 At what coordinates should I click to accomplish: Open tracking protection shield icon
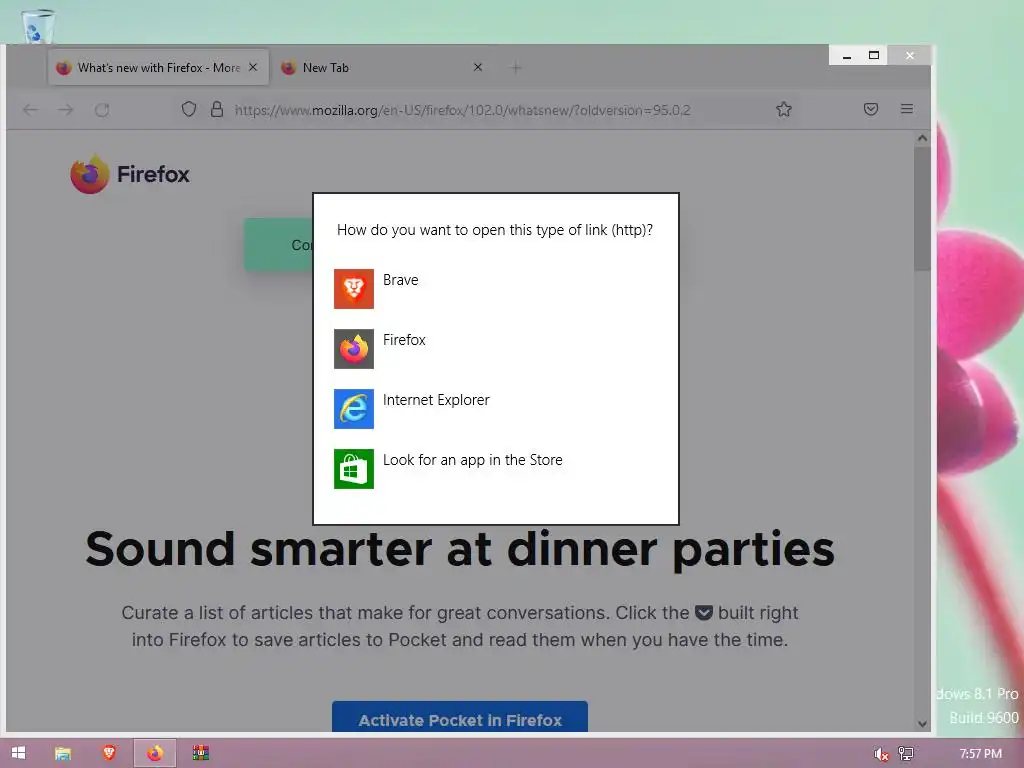pyautogui.click(x=189, y=109)
